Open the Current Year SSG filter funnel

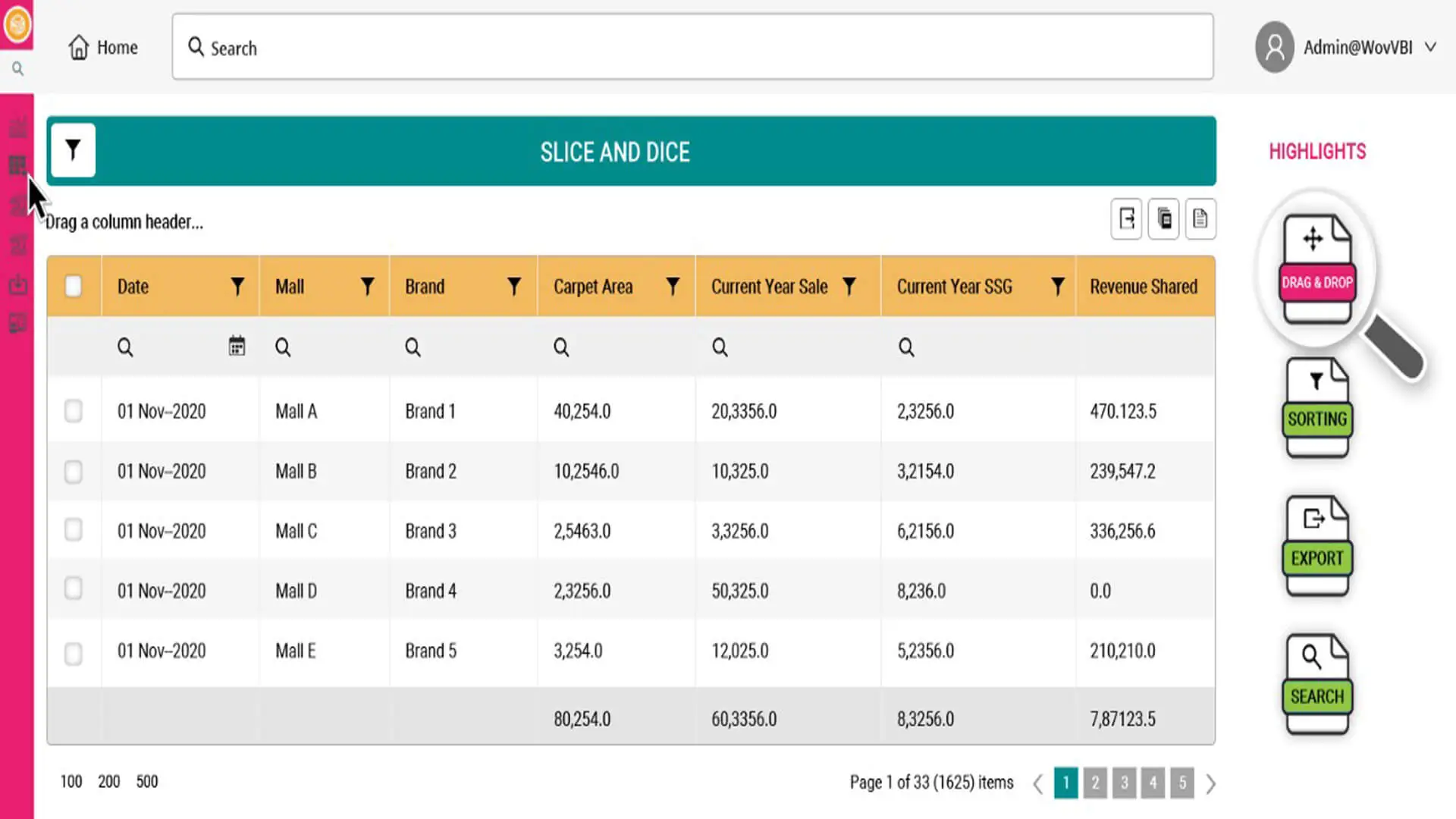[1058, 286]
